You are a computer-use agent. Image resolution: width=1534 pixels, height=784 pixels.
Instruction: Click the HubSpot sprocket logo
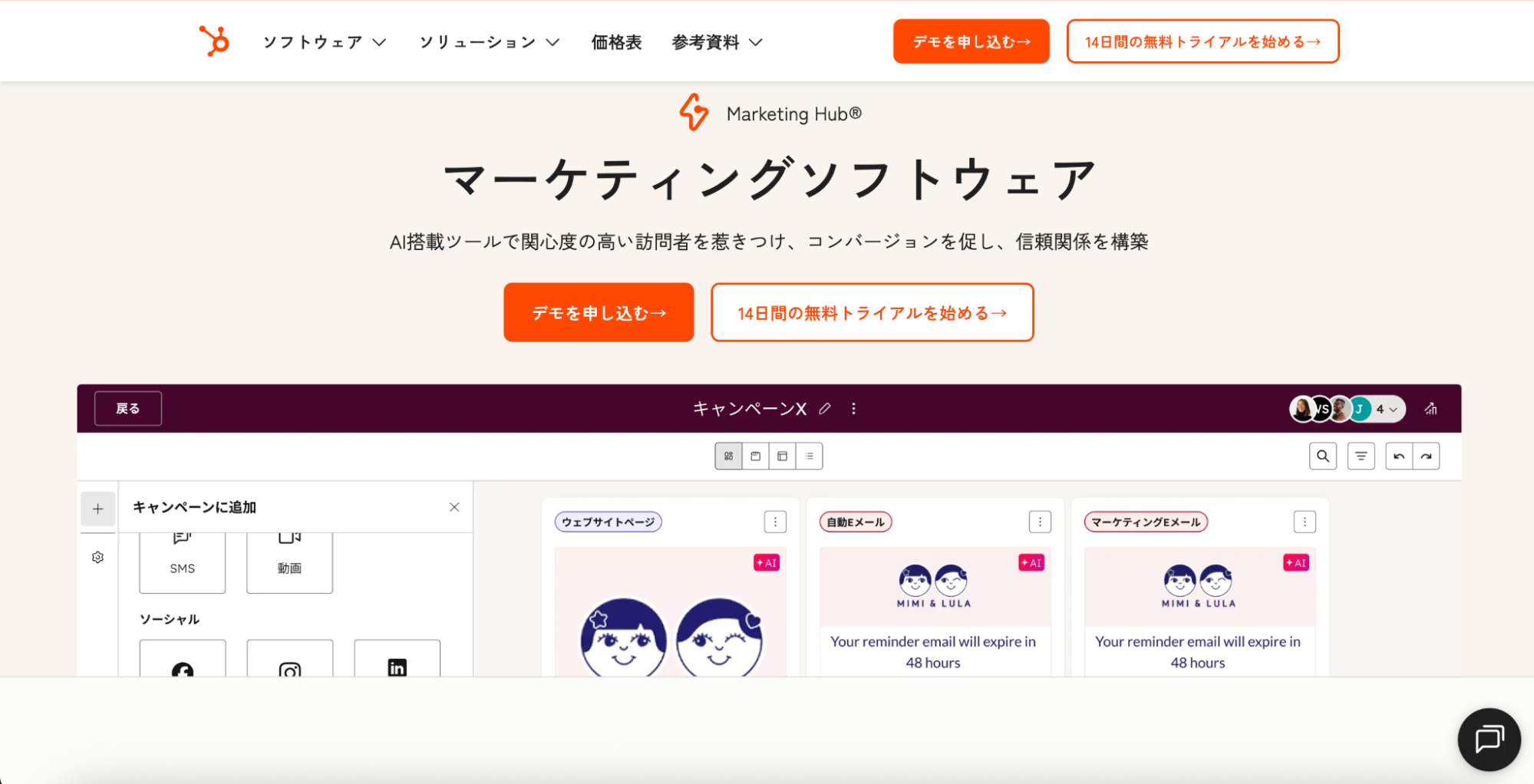(214, 41)
